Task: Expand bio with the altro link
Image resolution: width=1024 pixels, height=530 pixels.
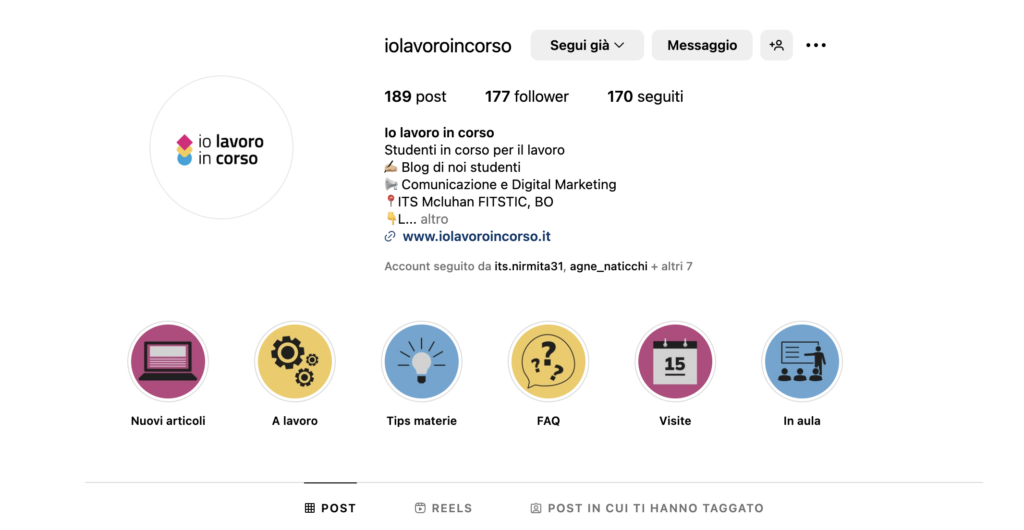Action: [x=434, y=219]
